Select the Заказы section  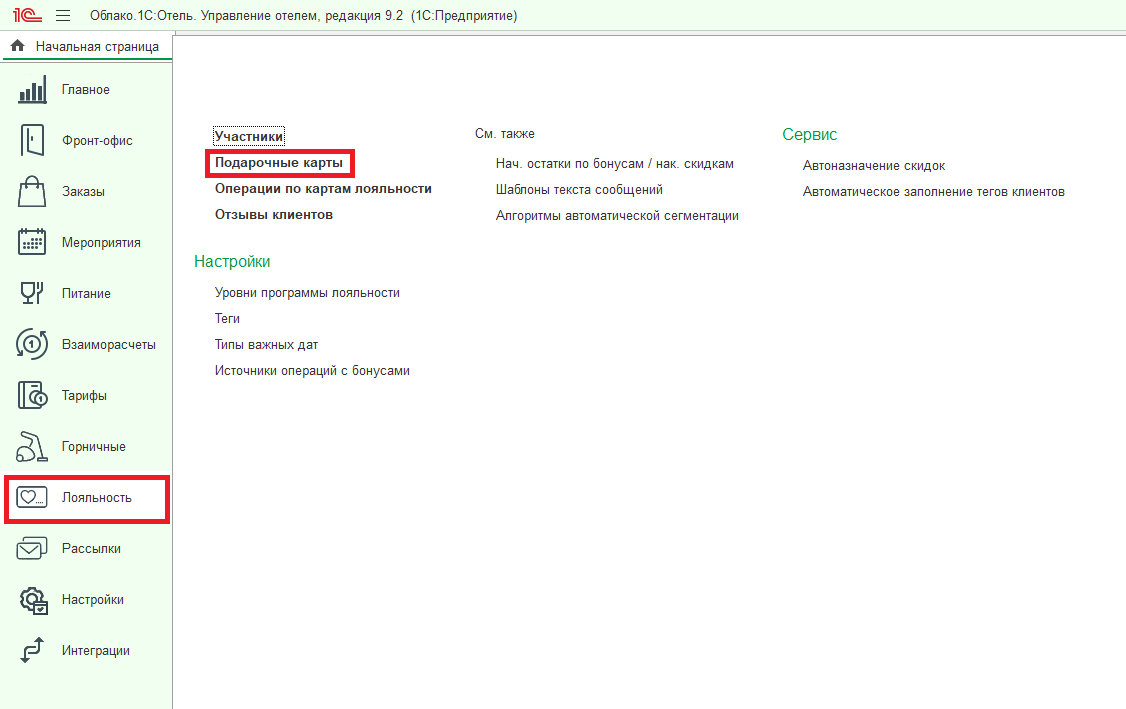click(x=83, y=192)
